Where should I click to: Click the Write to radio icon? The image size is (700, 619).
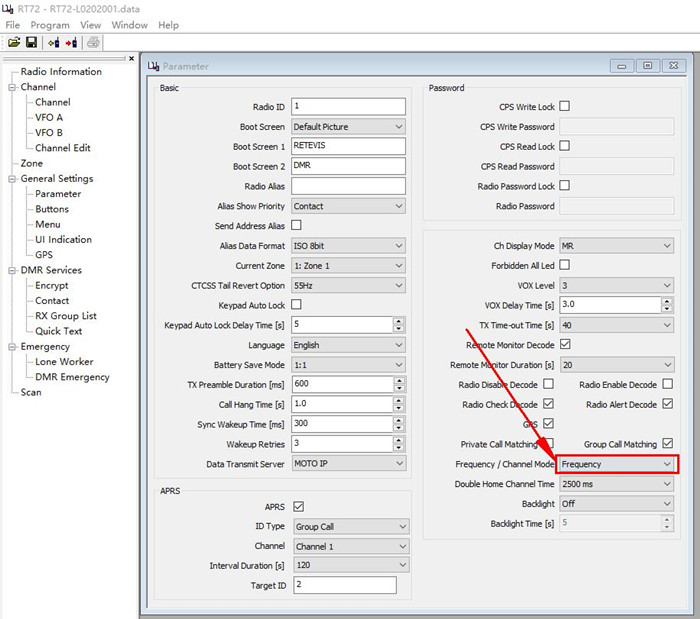[71, 42]
